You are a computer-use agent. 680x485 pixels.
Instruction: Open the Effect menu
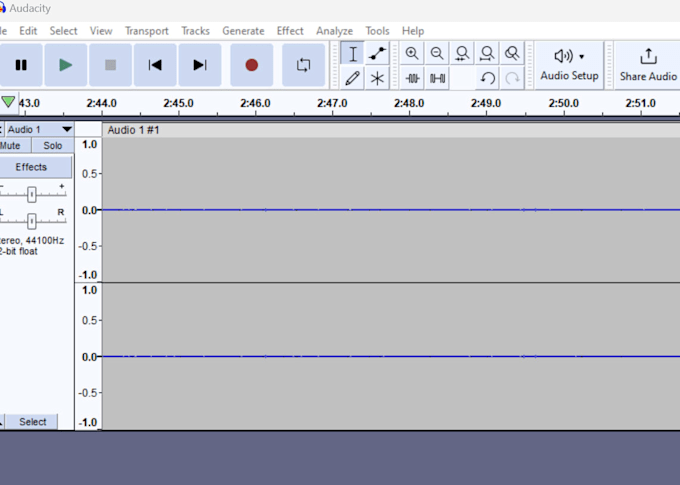(290, 31)
